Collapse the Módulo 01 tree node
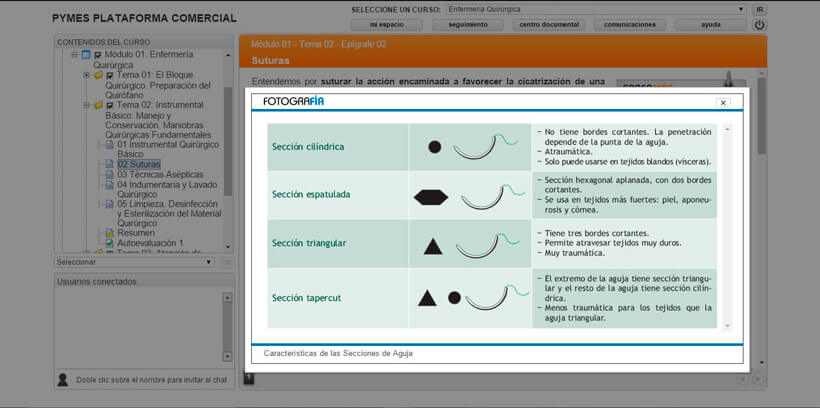The image size is (820, 408). tap(74, 54)
